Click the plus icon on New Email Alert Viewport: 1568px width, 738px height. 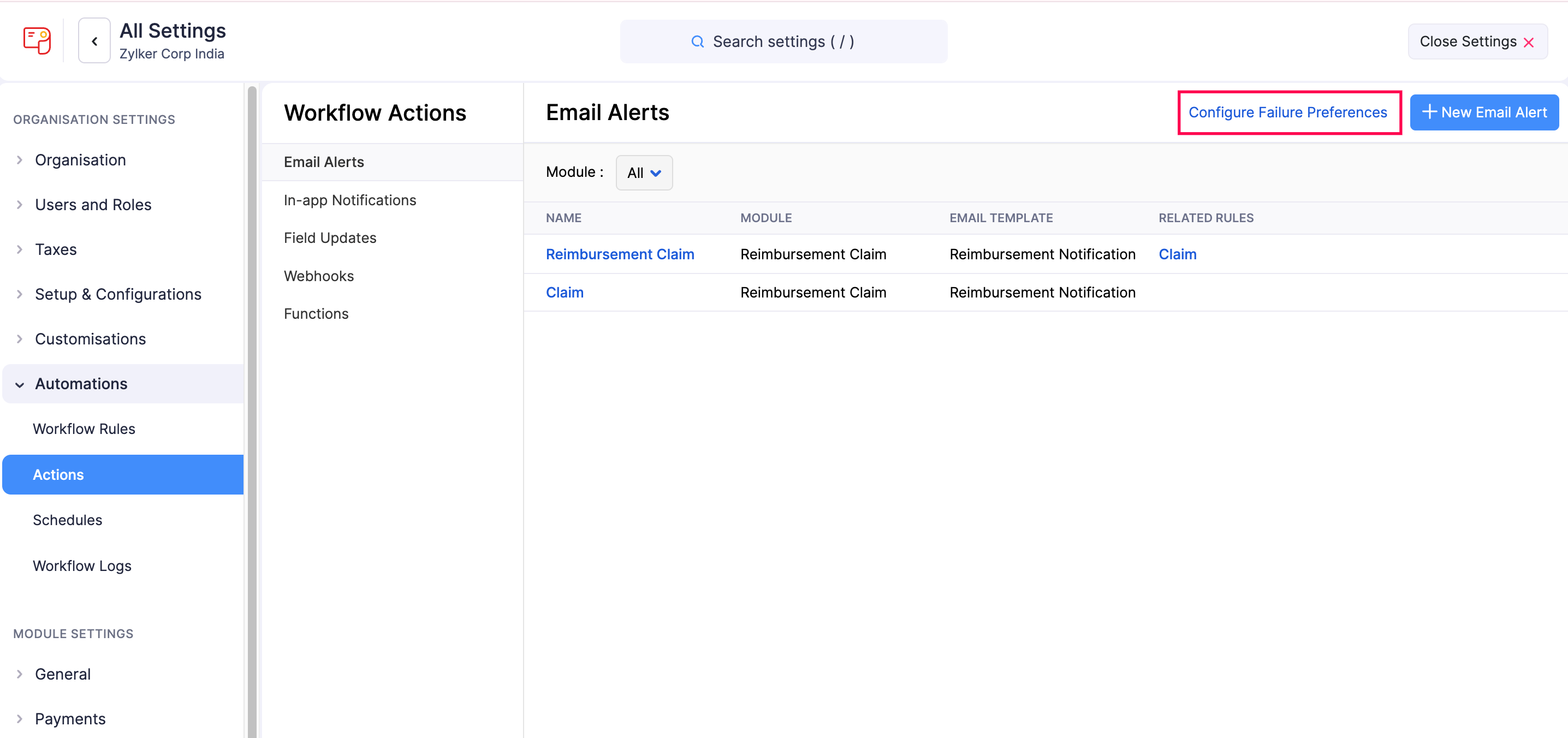click(1429, 112)
